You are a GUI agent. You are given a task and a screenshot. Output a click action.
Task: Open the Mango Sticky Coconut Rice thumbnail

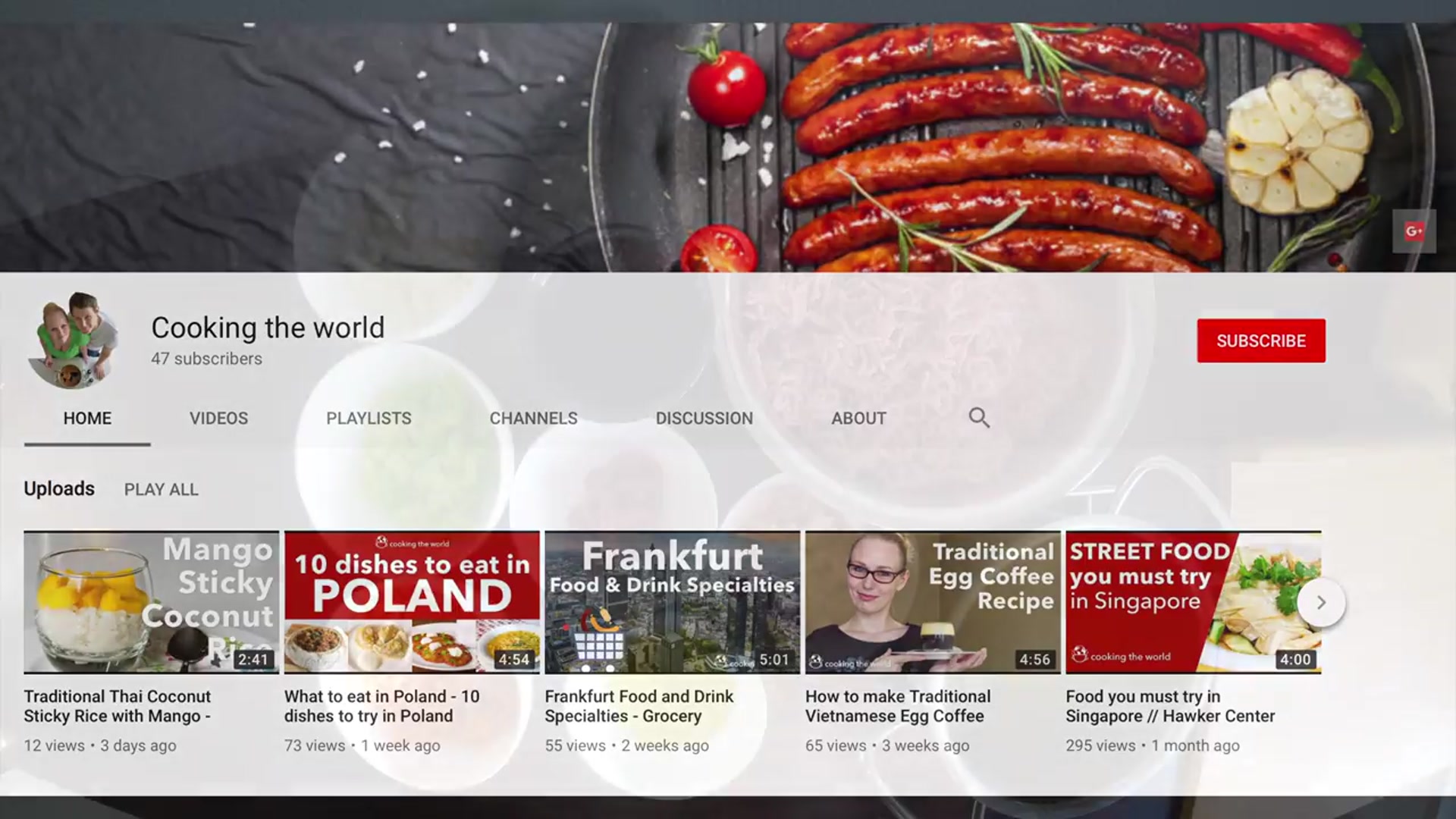(x=151, y=602)
